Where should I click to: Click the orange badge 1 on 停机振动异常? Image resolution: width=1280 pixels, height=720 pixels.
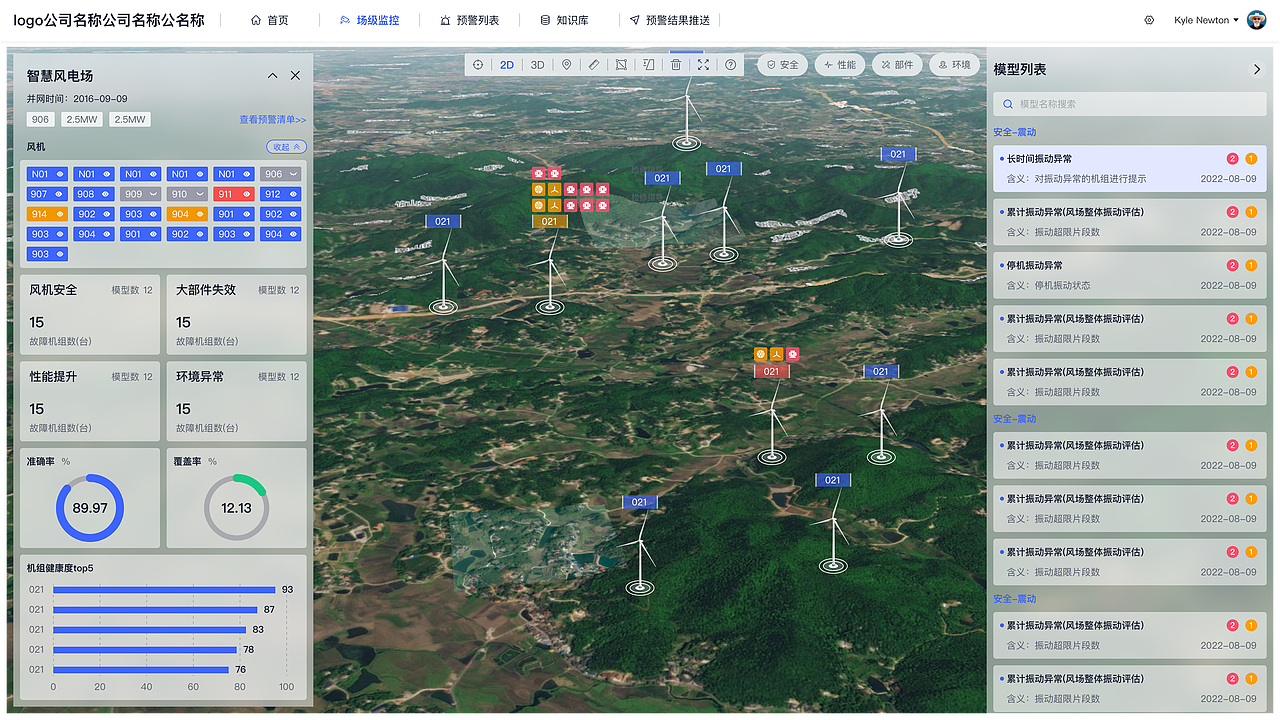point(1251,265)
